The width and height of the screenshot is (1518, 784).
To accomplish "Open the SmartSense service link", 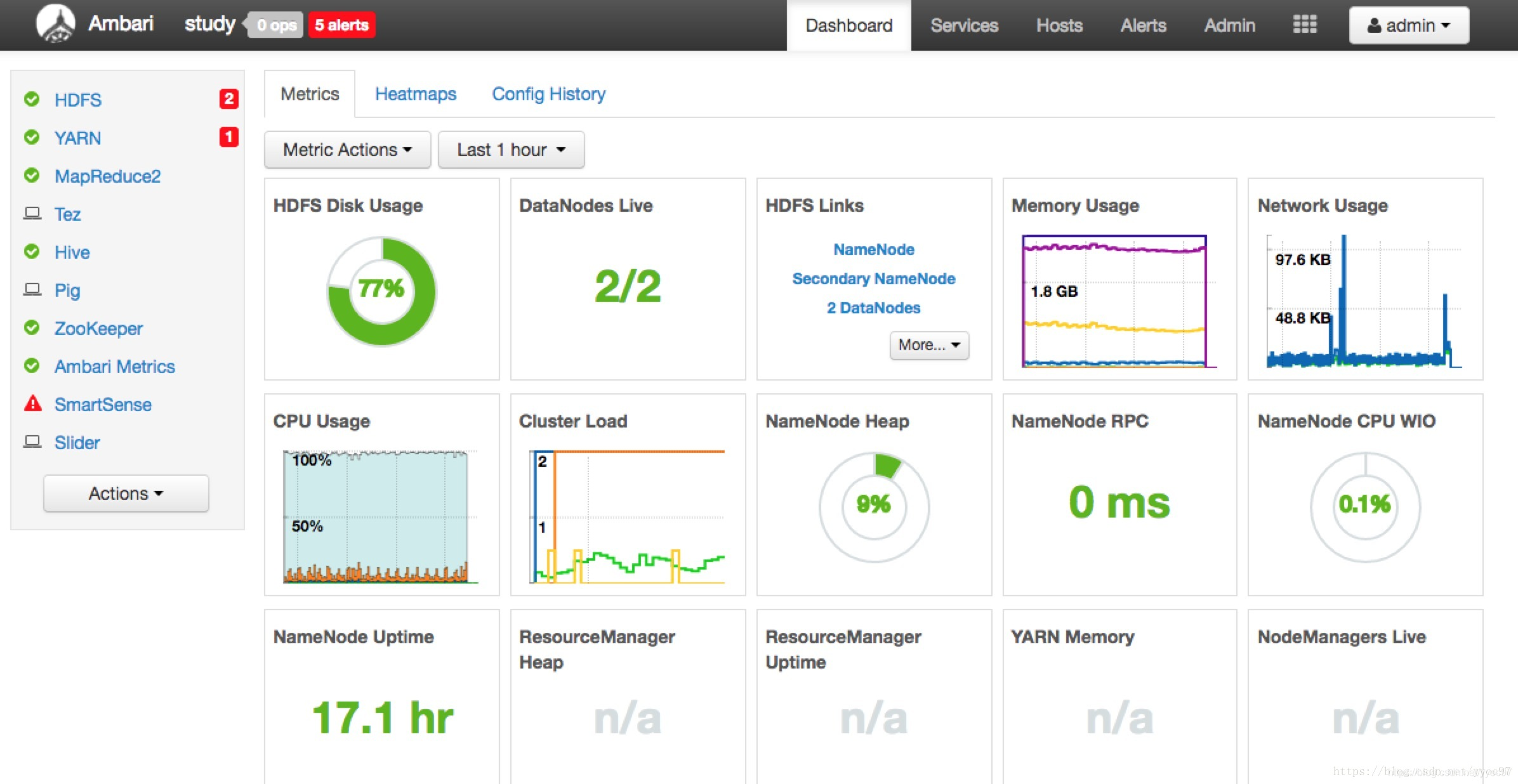I will 103,404.
